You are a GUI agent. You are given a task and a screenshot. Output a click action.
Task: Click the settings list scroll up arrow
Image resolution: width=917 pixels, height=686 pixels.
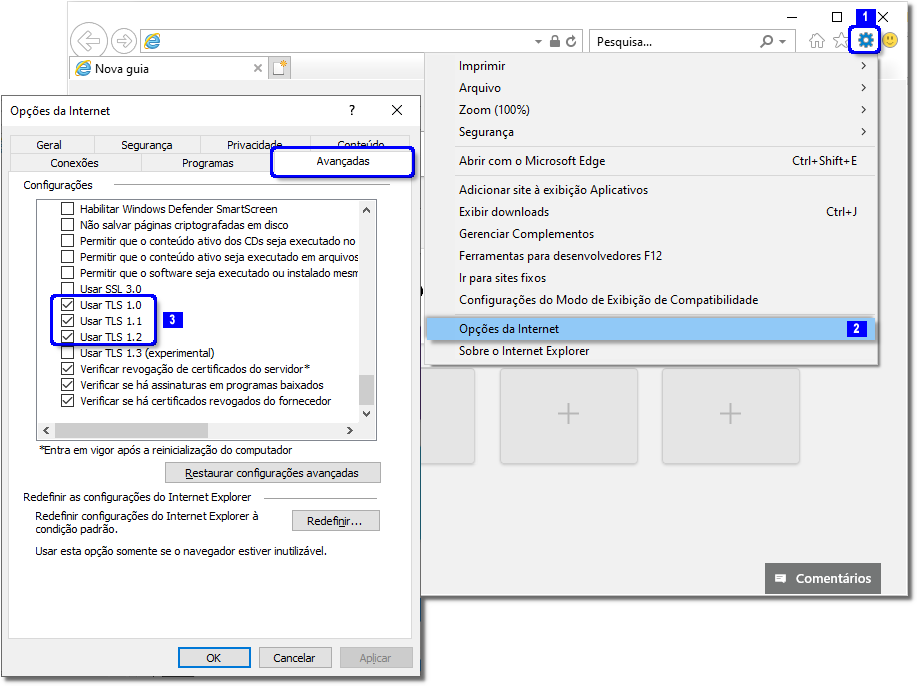(367, 210)
